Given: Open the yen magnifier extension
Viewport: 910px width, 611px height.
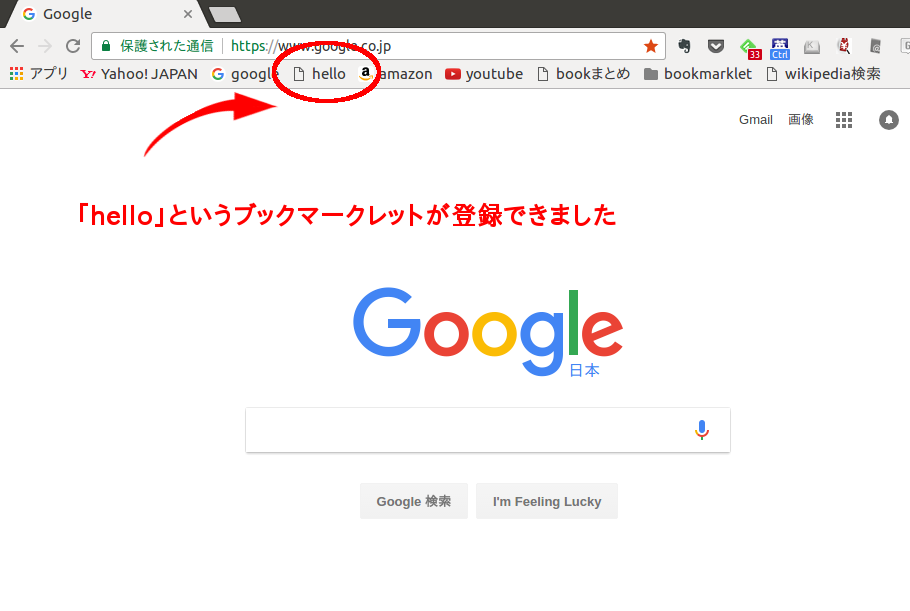Looking at the screenshot, I should tap(844, 46).
